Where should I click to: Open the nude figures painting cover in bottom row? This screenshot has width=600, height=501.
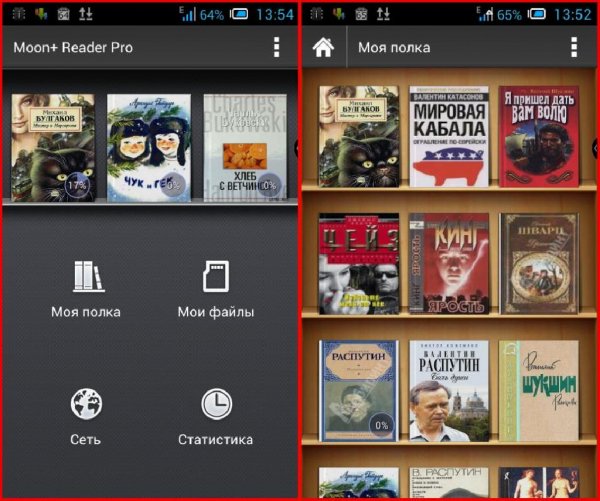(x=539, y=482)
